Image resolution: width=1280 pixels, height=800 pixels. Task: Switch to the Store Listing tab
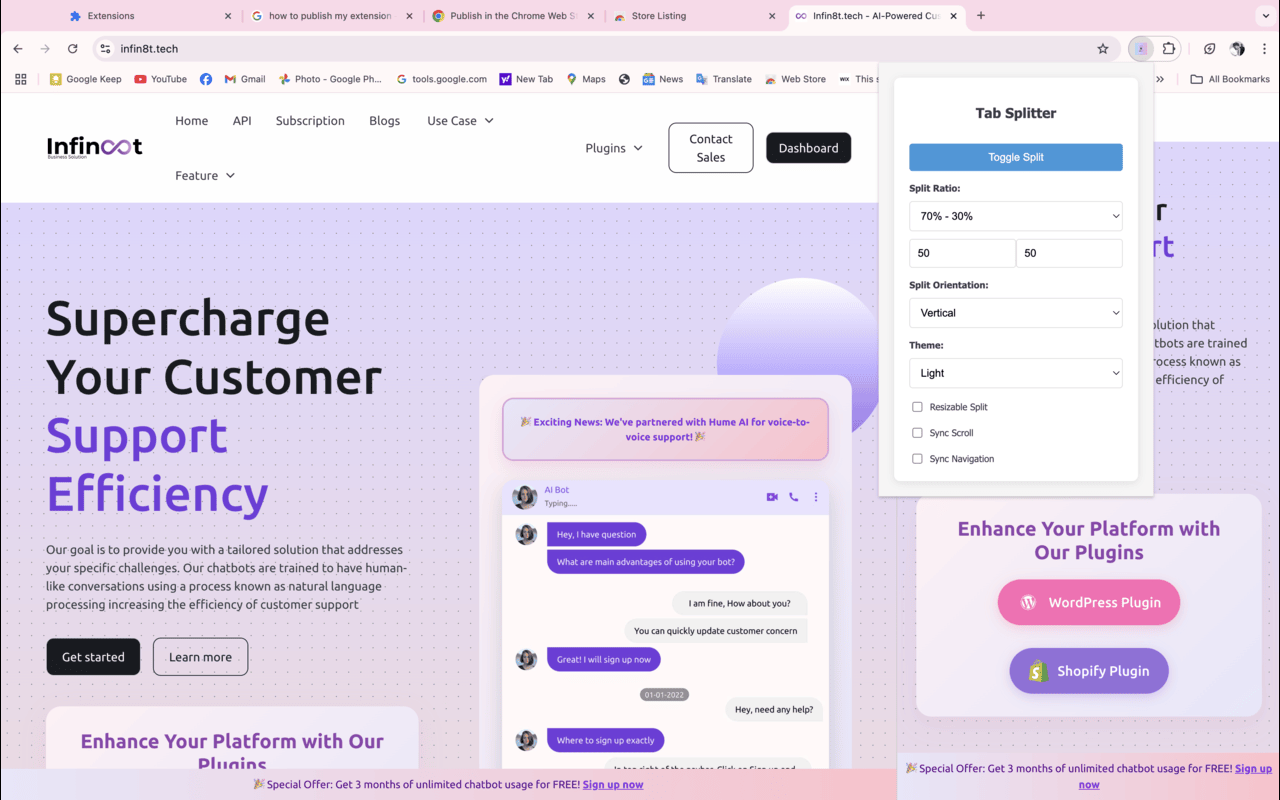694,16
